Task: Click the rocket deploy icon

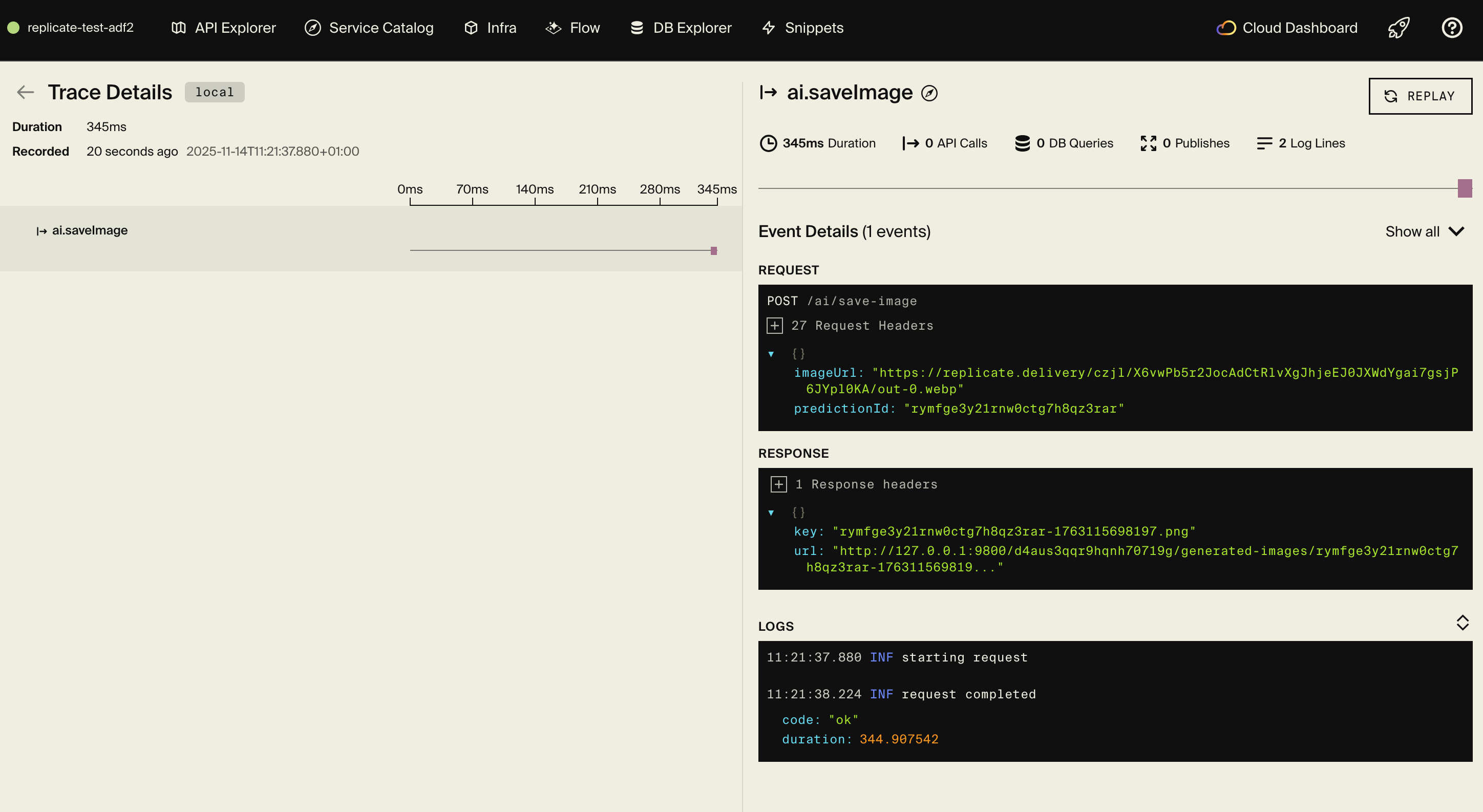Action: click(x=1399, y=27)
